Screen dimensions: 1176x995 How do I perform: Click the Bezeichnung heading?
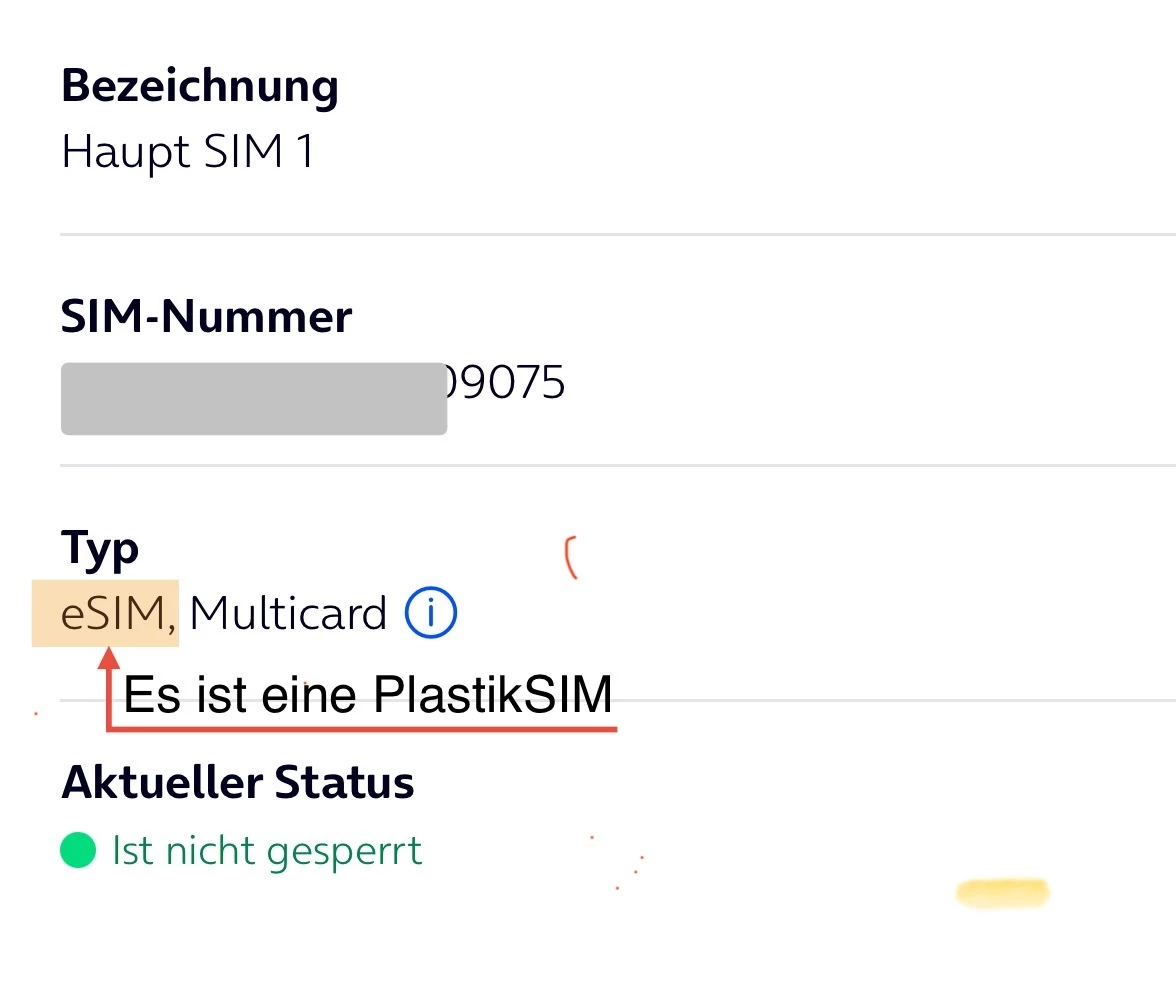pos(200,86)
